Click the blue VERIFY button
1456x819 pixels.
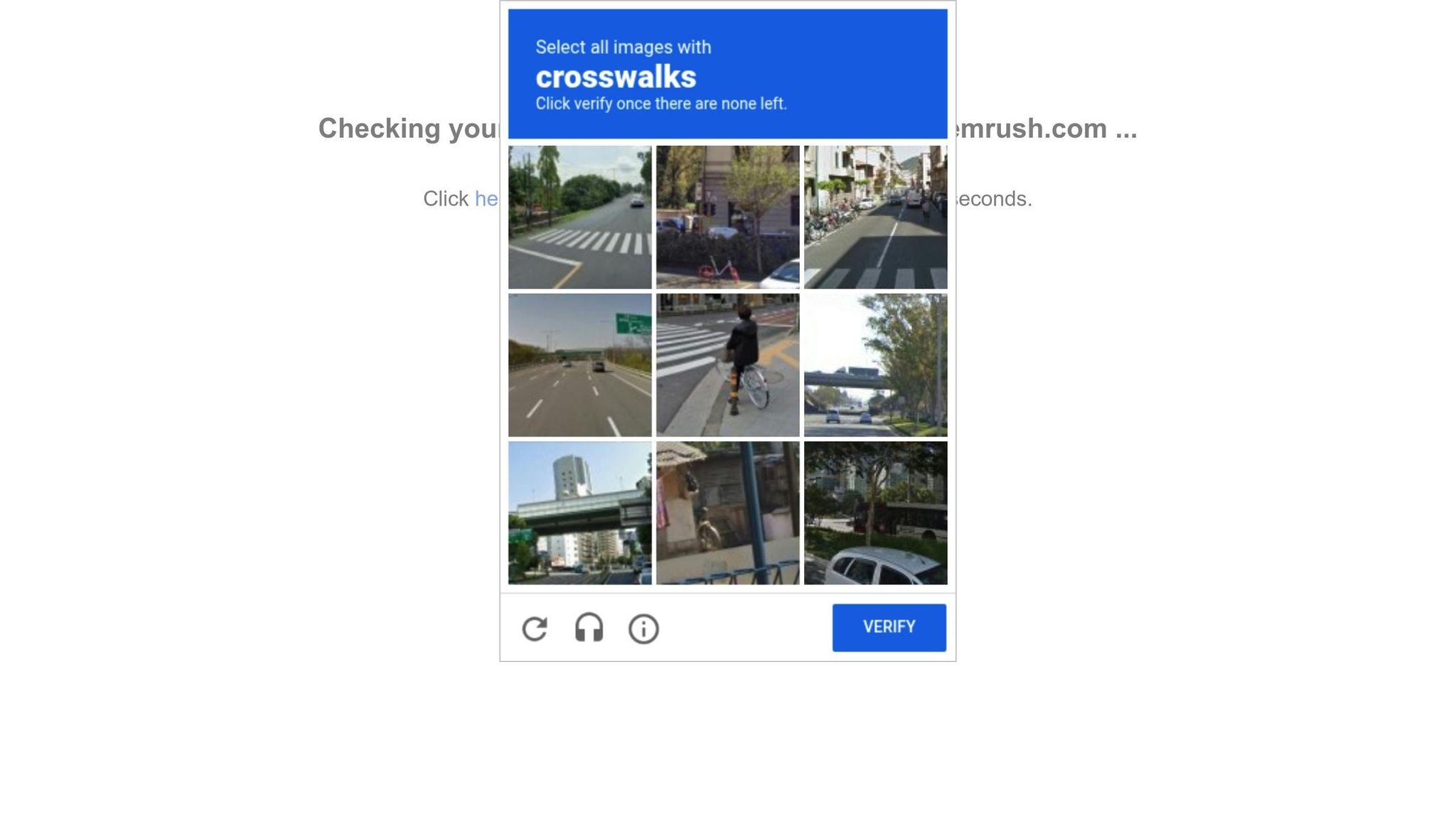click(889, 627)
